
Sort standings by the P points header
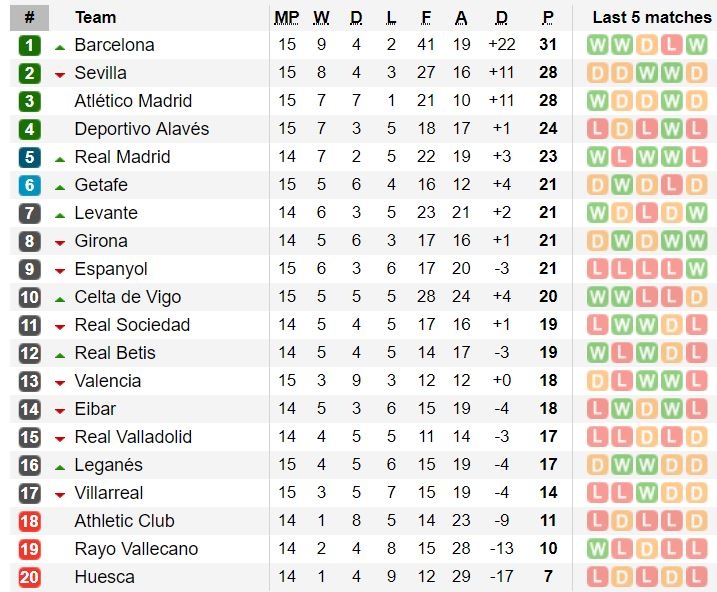pos(548,17)
